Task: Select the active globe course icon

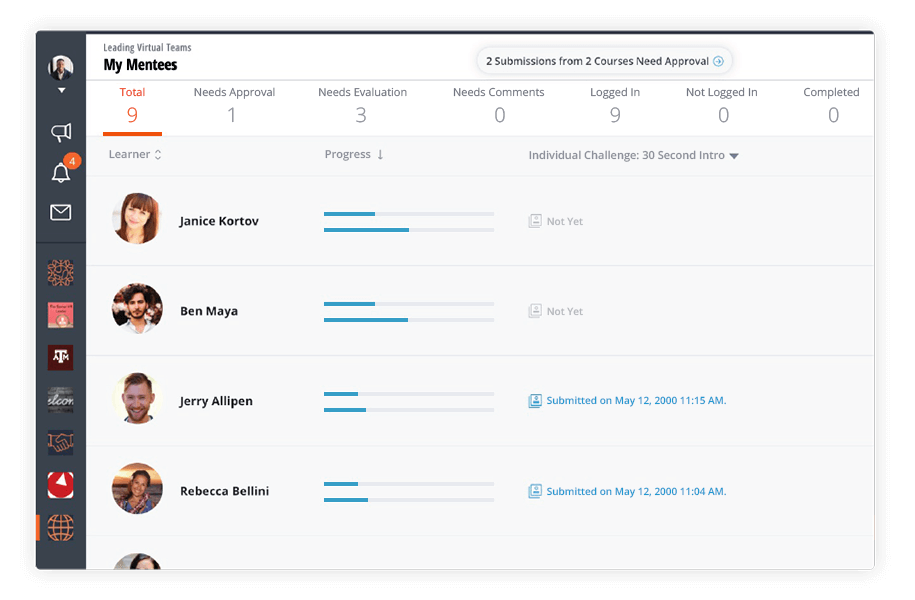Action: [x=60, y=528]
